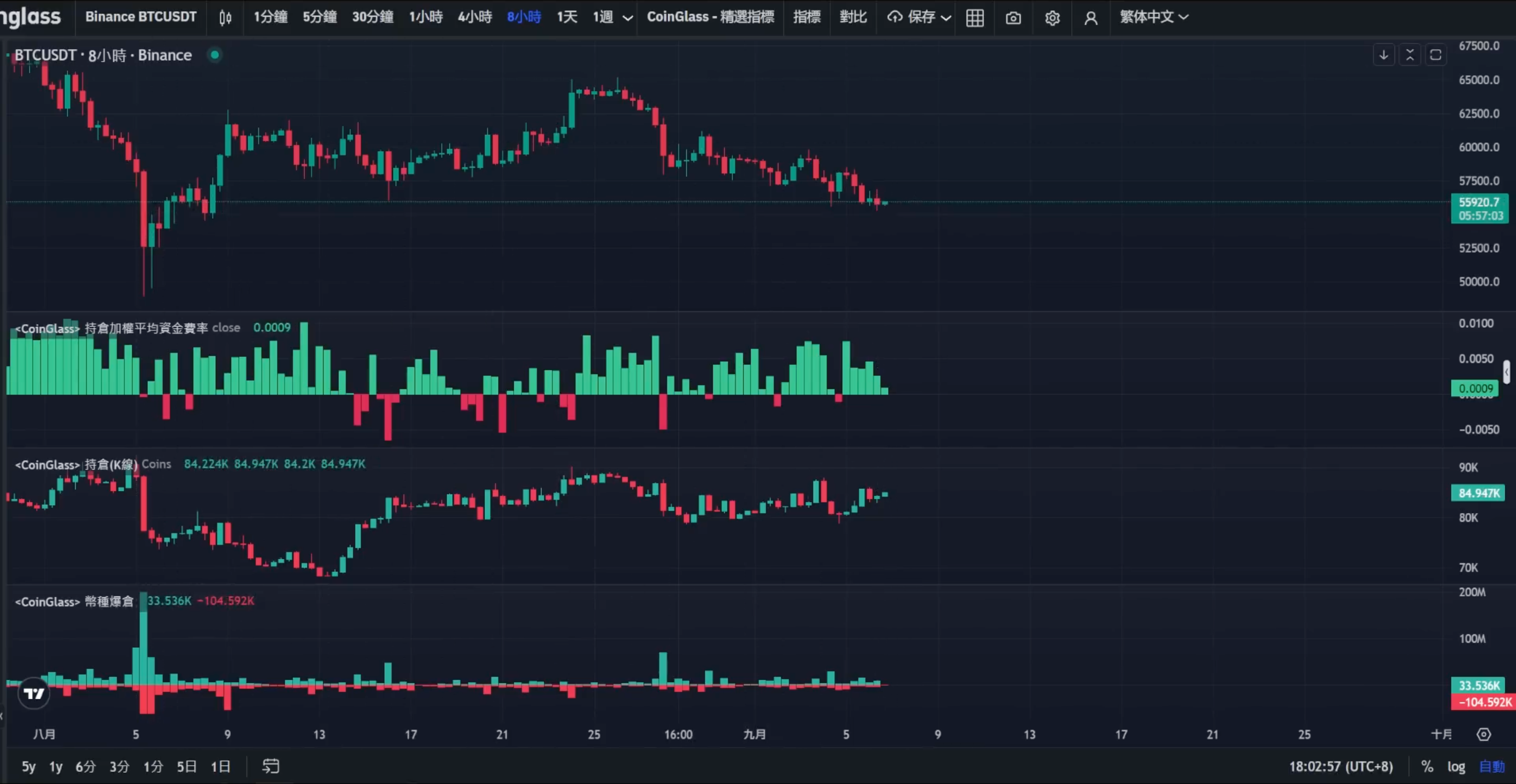This screenshot has width=1516, height=784.
Task: Expand the 保存 dropdown arrow
Action: (x=946, y=18)
